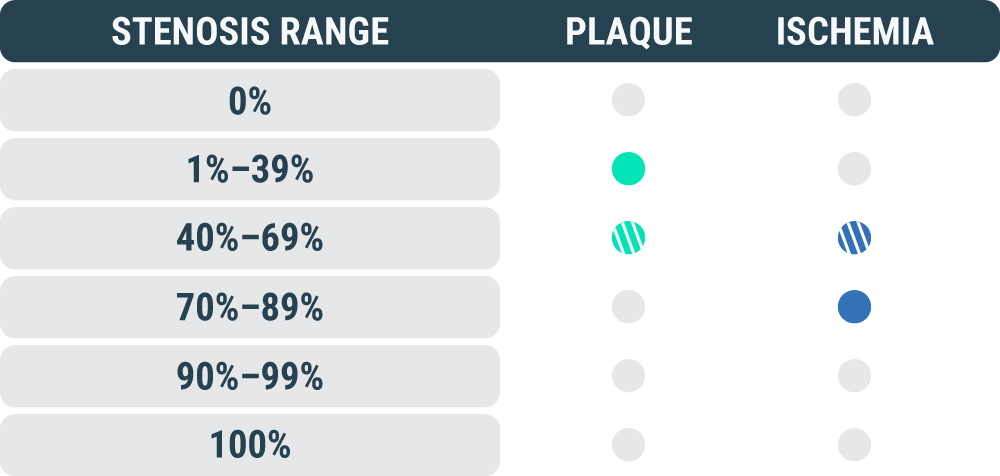1000x476 pixels.
Task: Click solid blue Ischemia dot for 70%–89%
Action: pos(854,307)
